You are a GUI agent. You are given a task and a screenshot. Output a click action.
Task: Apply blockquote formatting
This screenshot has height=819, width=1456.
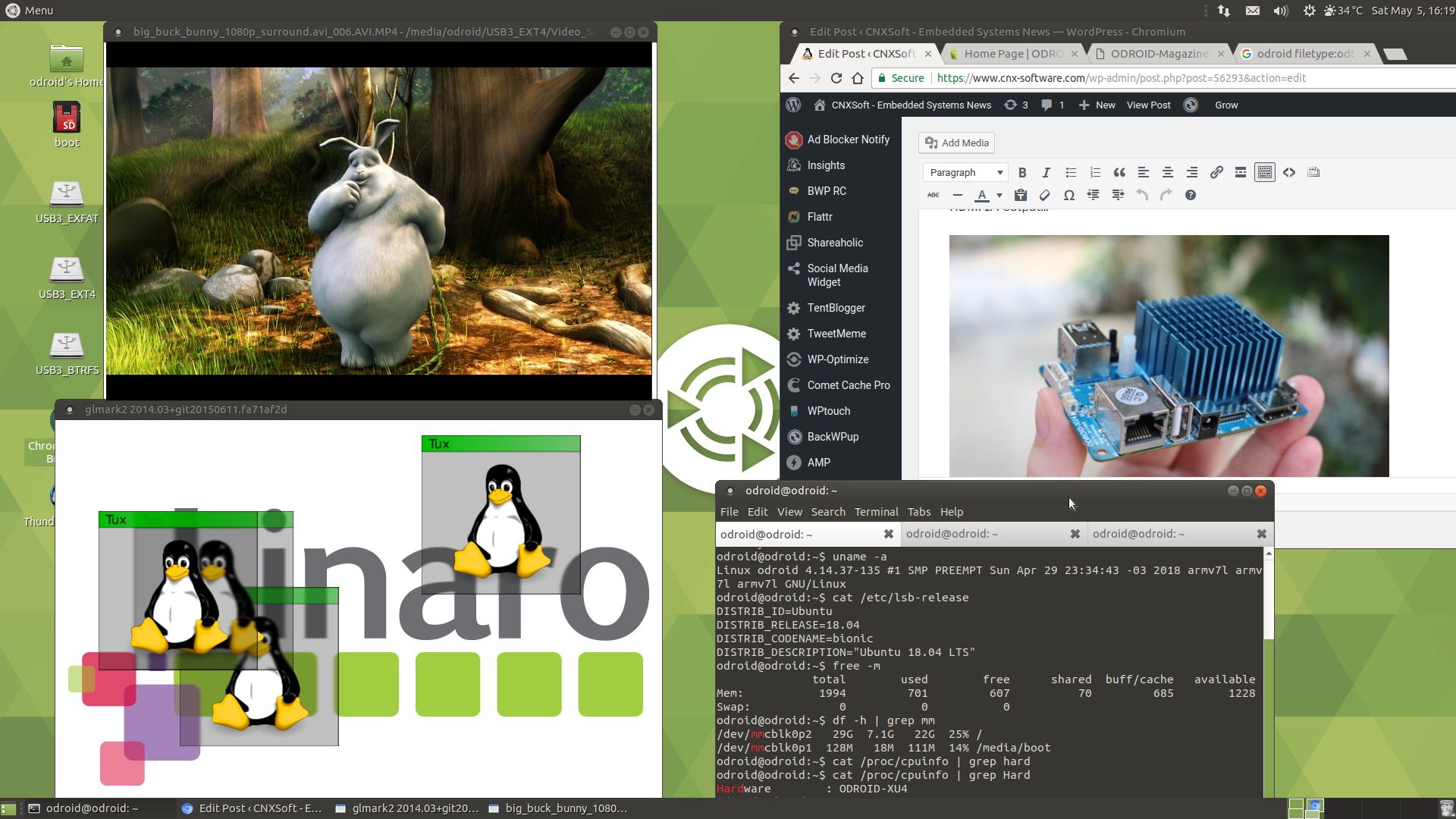(1119, 173)
